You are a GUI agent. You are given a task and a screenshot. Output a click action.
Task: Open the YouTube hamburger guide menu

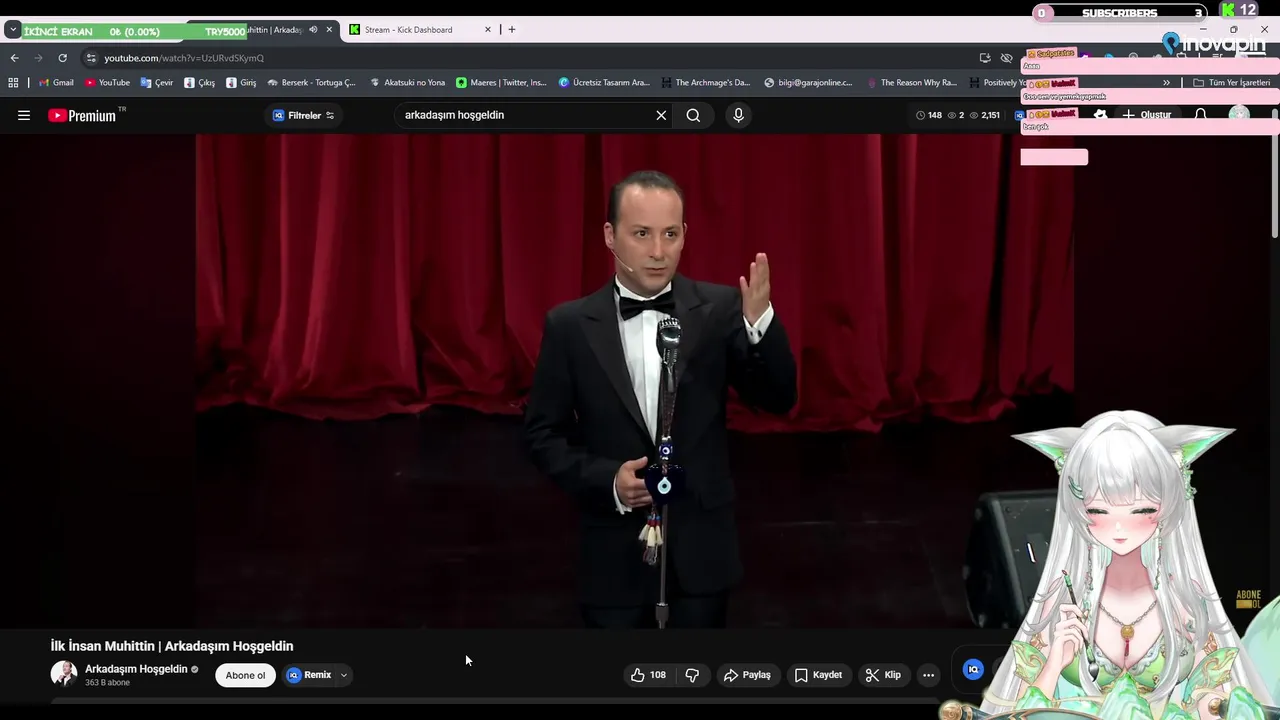point(24,115)
